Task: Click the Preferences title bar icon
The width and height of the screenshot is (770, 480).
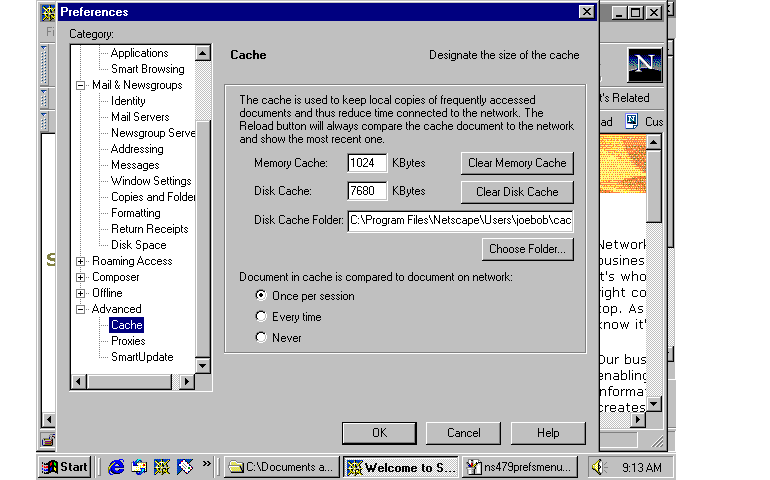Action: pos(48,12)
